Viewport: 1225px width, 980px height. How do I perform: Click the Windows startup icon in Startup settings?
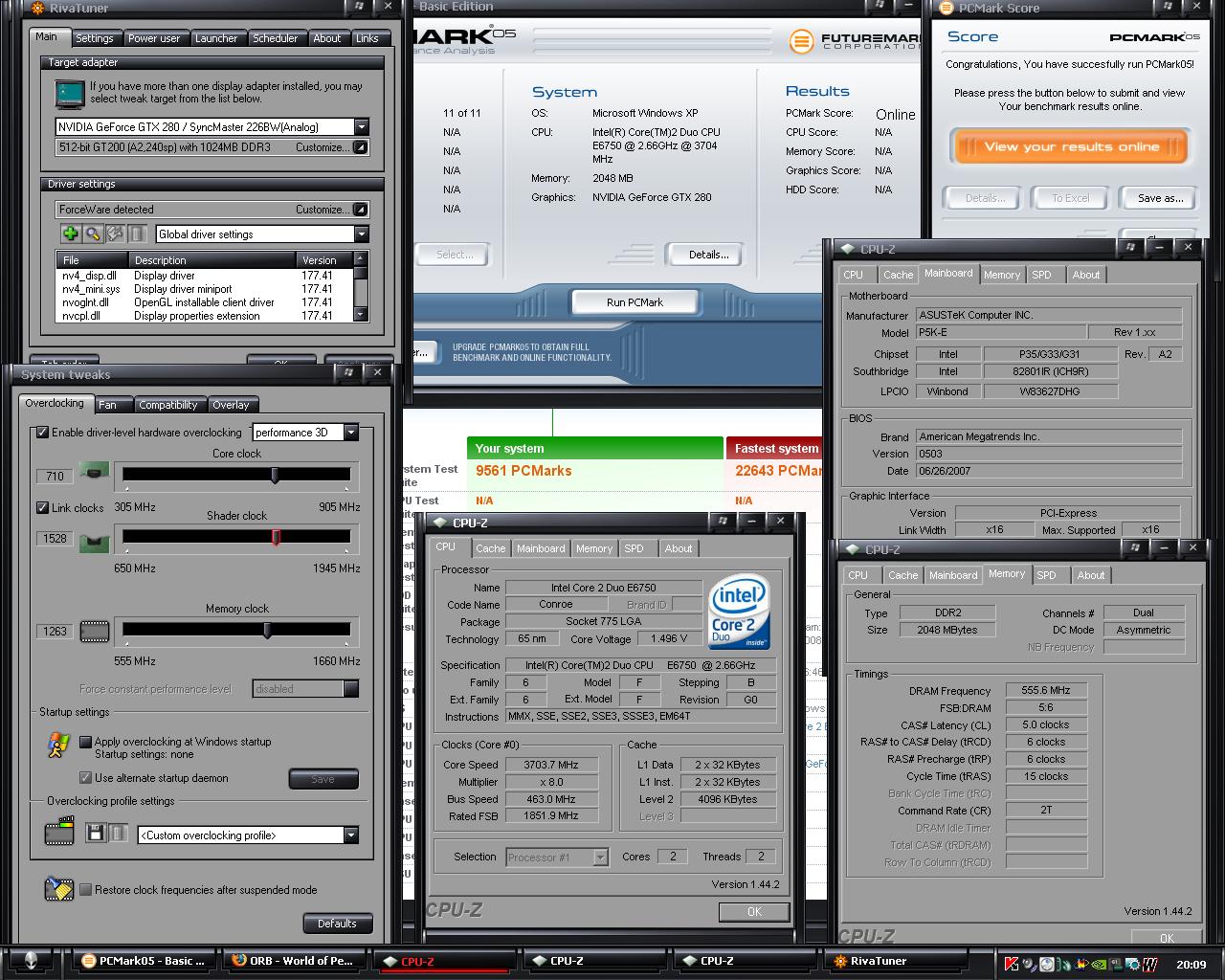coord(58,746)
